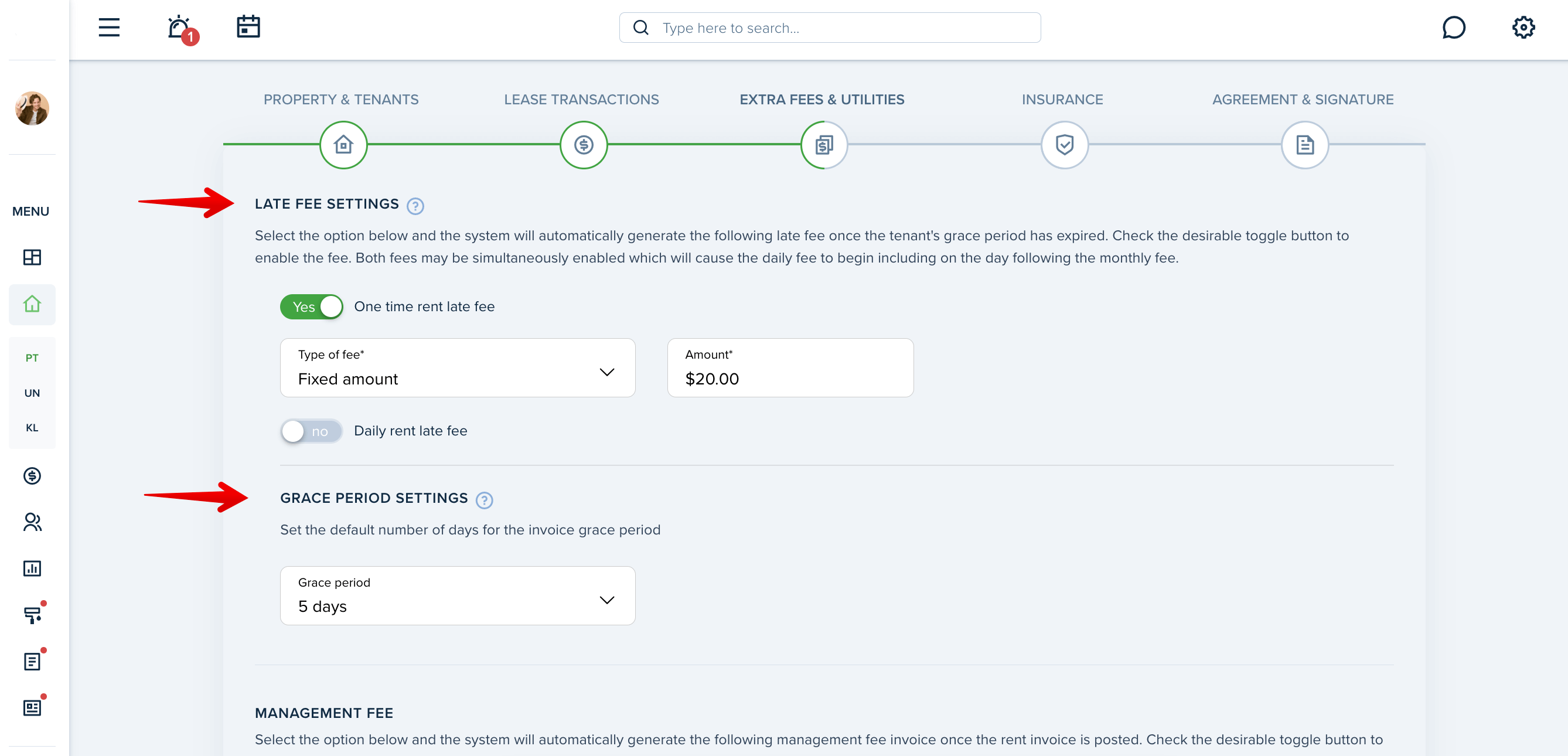The image size is (1568, 756).
Task: Go to Agreement & Signature tab
Action: coord(1303,99)
